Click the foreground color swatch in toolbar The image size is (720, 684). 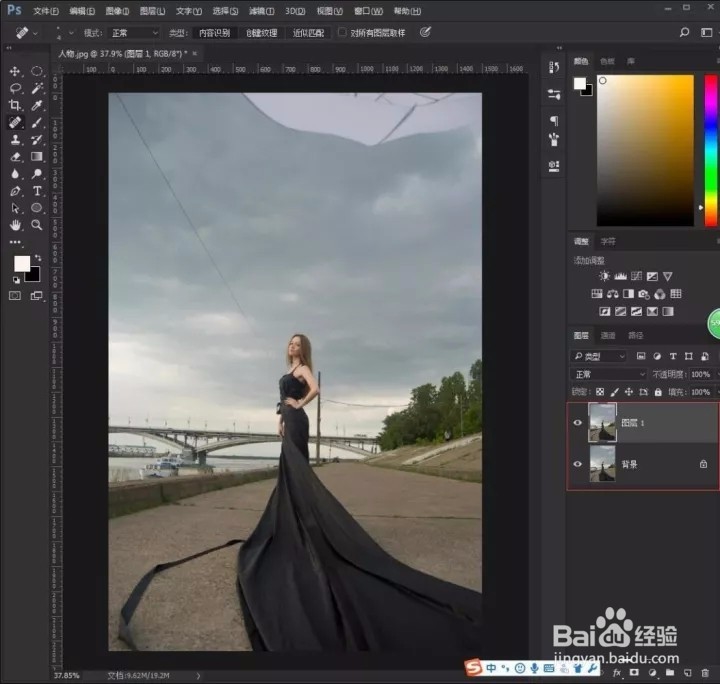click(22, 264)
